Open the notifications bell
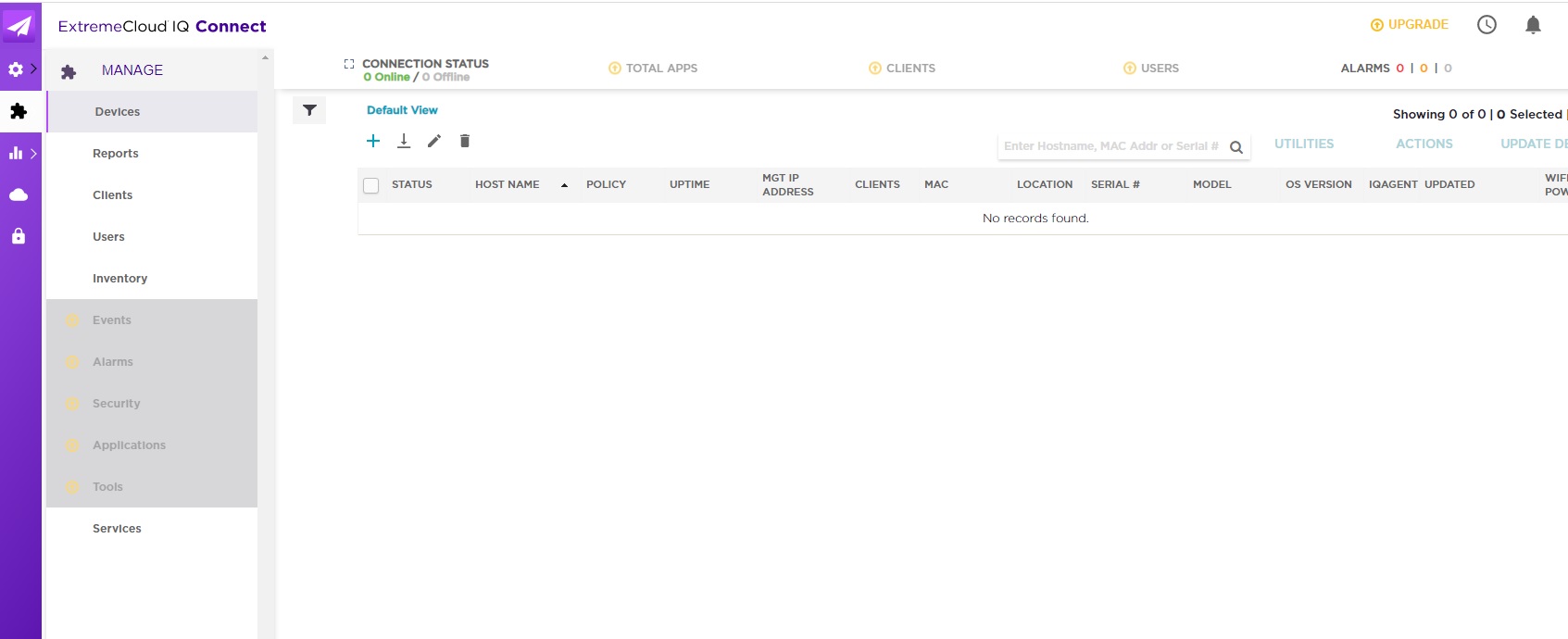This screenshot has width=1568, height=639. click(1533, 25)
